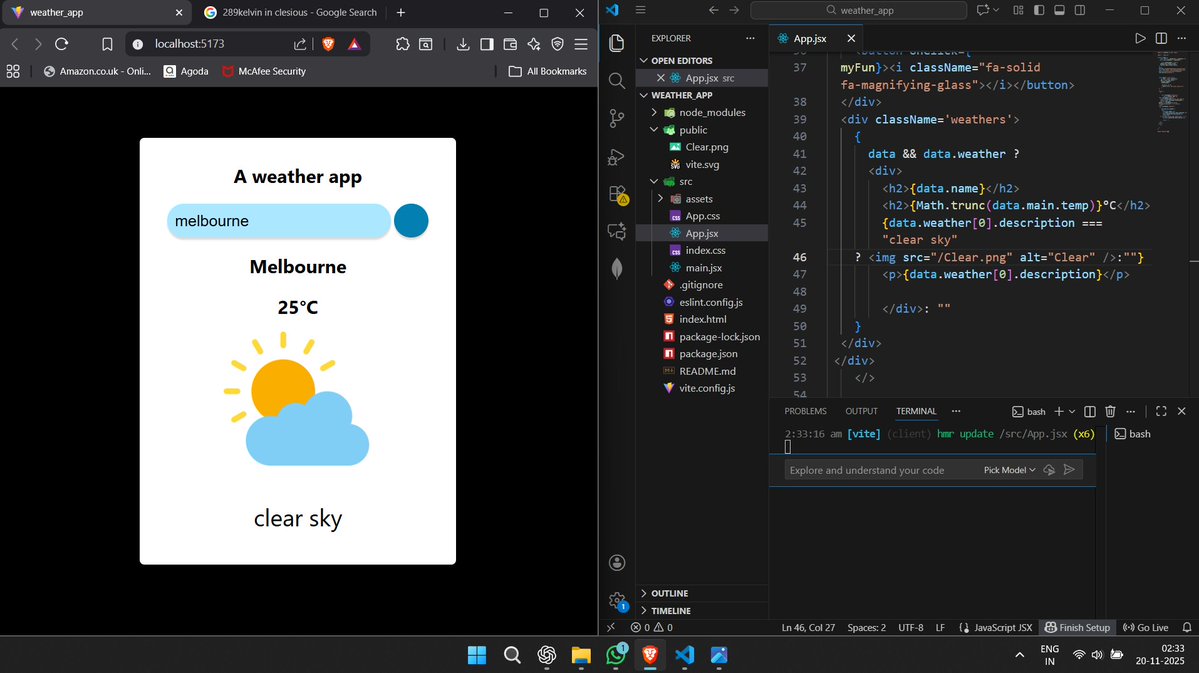Viewport: 1199px width, 673px height.
Task: Open Brave downloads icon
Action: (x=463, y=44)
